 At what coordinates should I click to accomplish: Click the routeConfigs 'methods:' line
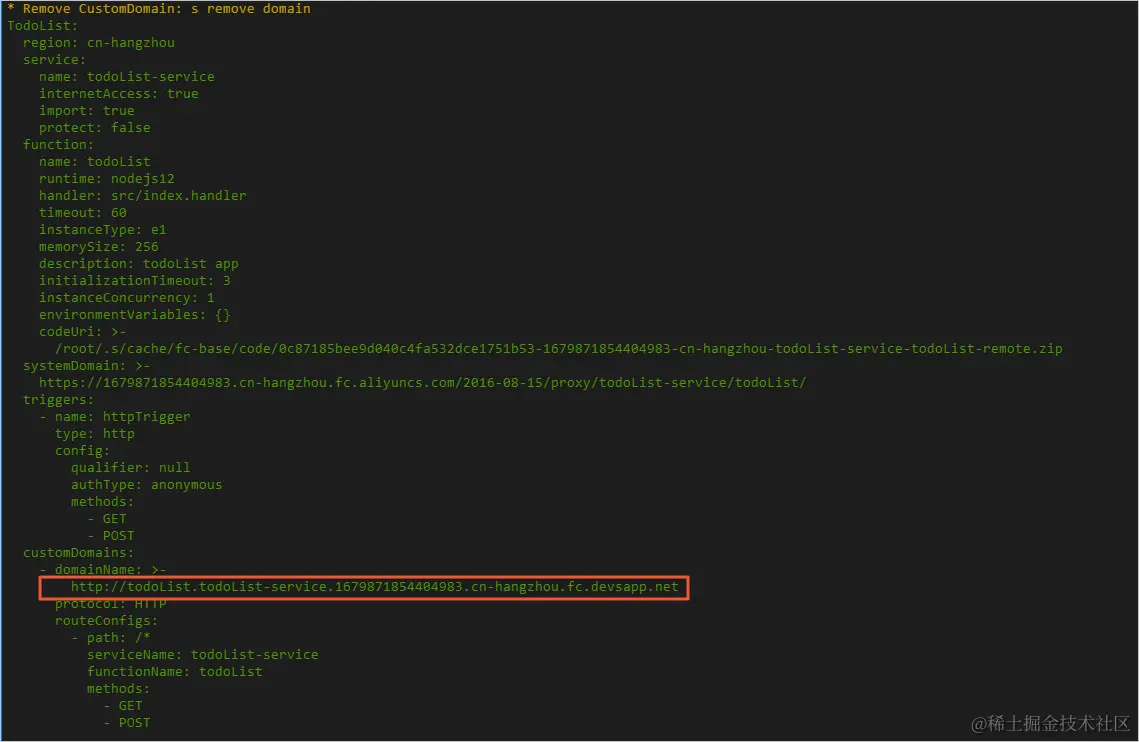click(x=118, y=689)
